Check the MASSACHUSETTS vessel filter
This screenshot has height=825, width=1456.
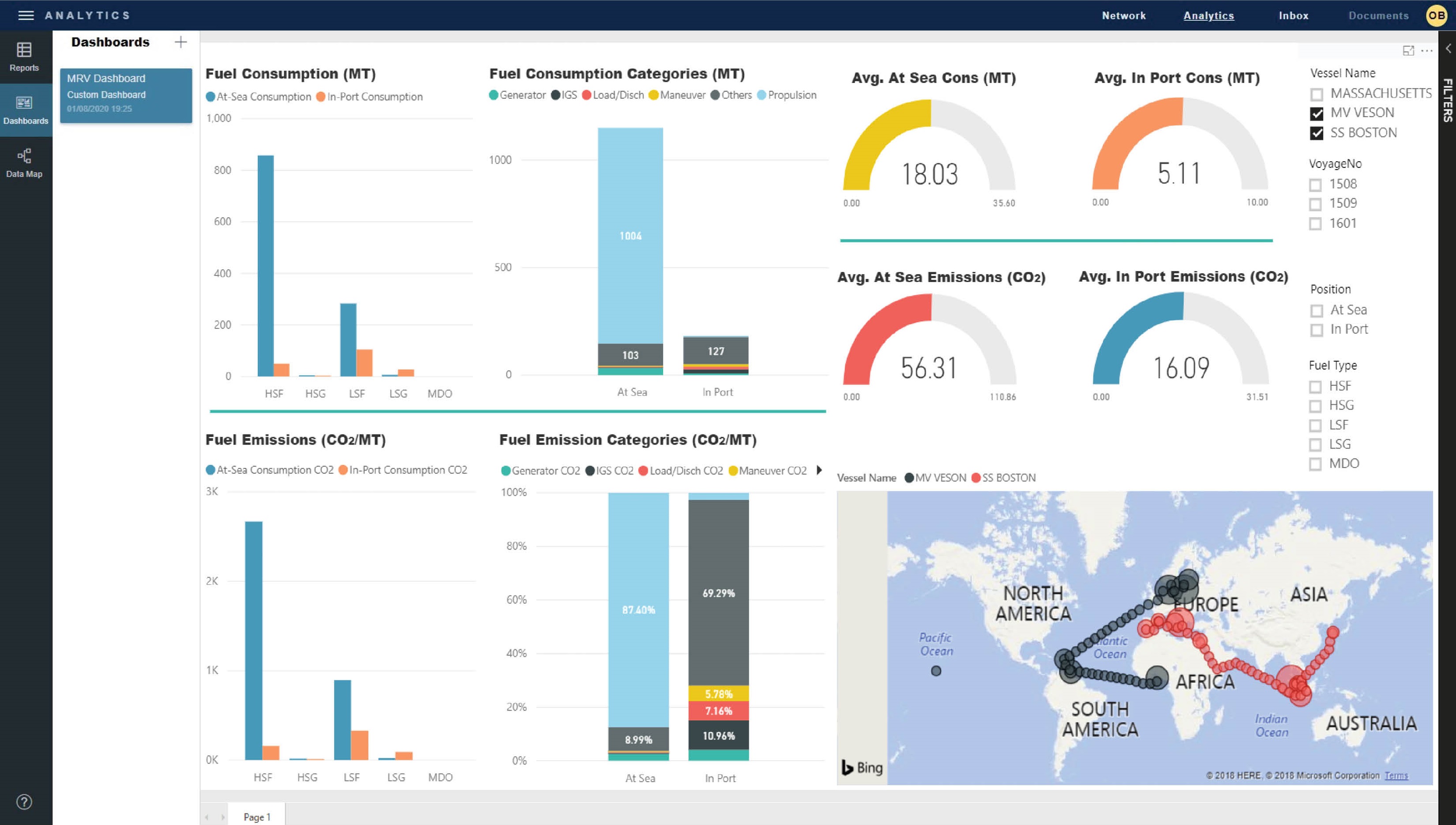pos(1316,94)
